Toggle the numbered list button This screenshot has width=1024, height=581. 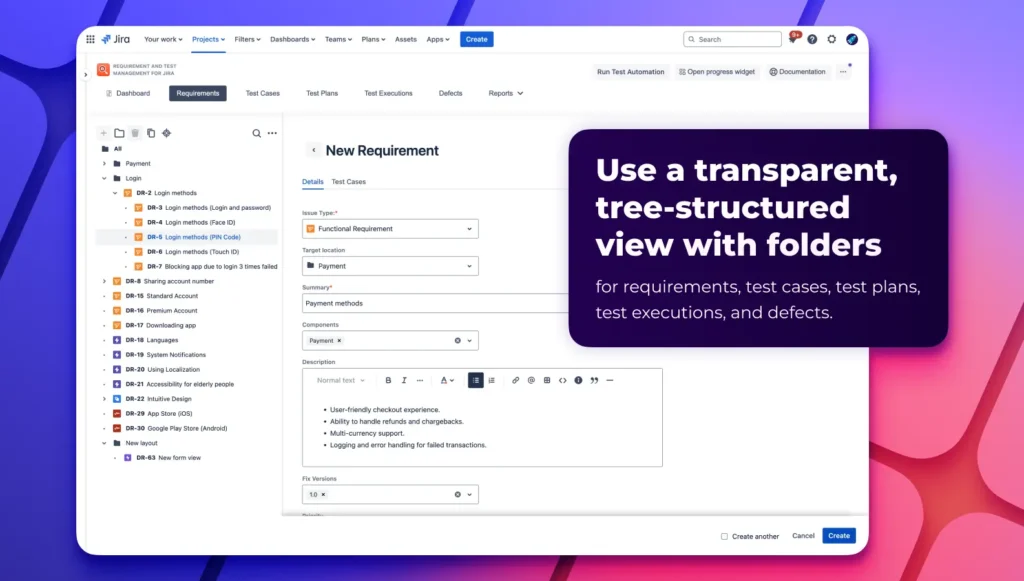pos(492,380)
